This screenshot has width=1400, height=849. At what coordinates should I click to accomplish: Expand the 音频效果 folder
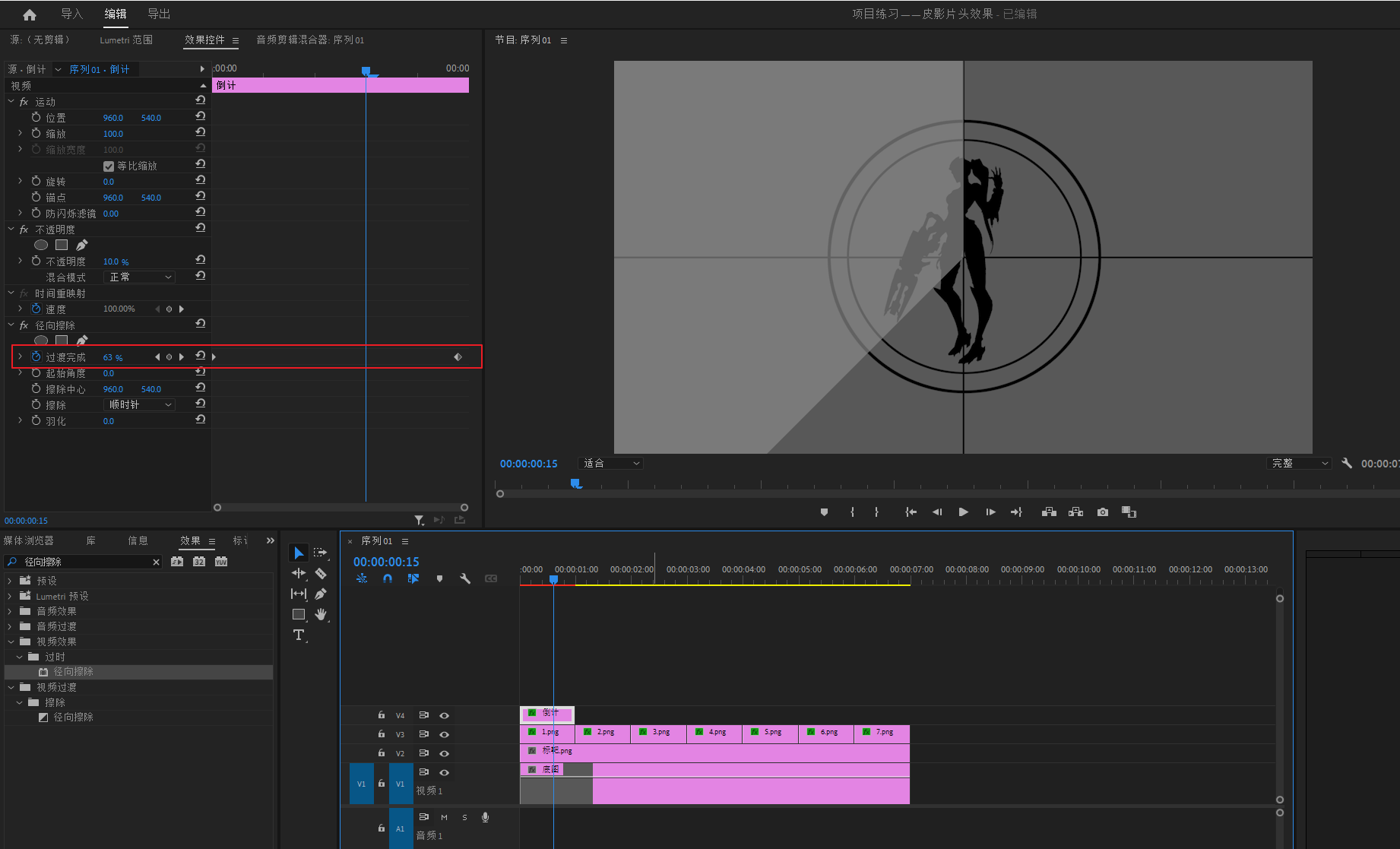click(11, 611)
